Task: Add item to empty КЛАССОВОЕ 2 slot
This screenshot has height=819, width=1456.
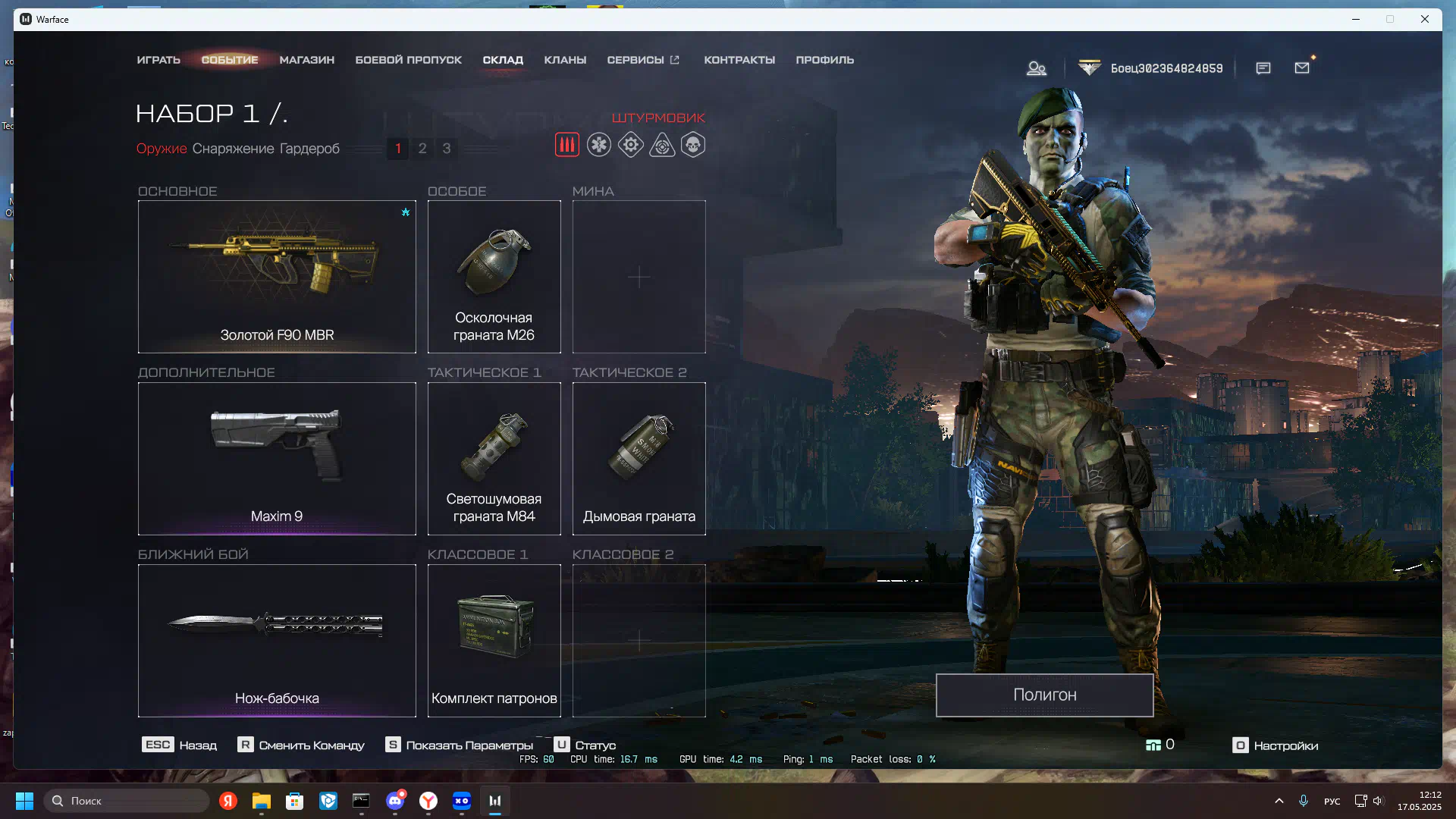Action: point(639,641)
